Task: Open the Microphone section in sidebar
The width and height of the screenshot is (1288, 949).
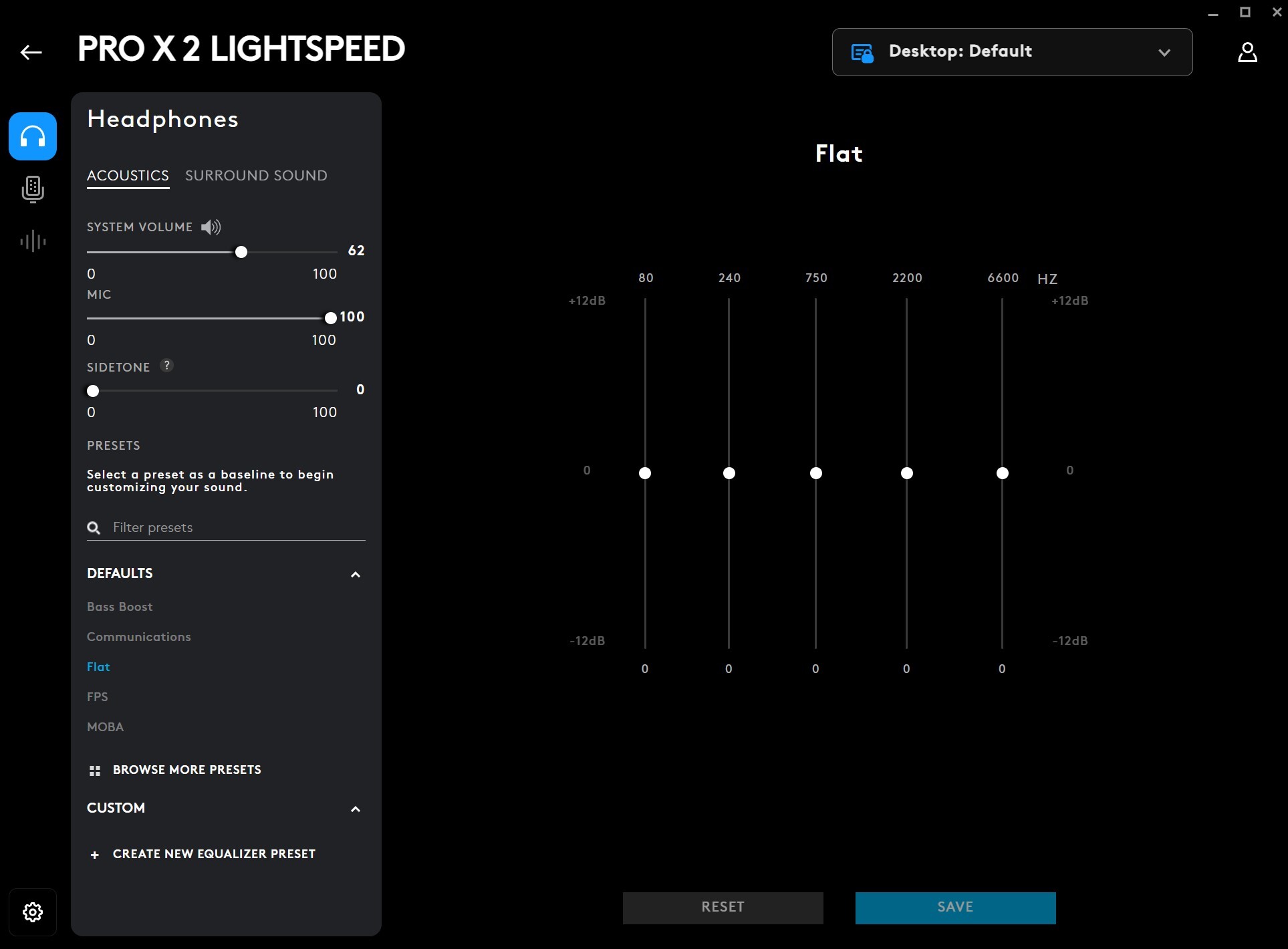Action: (33, 189)
